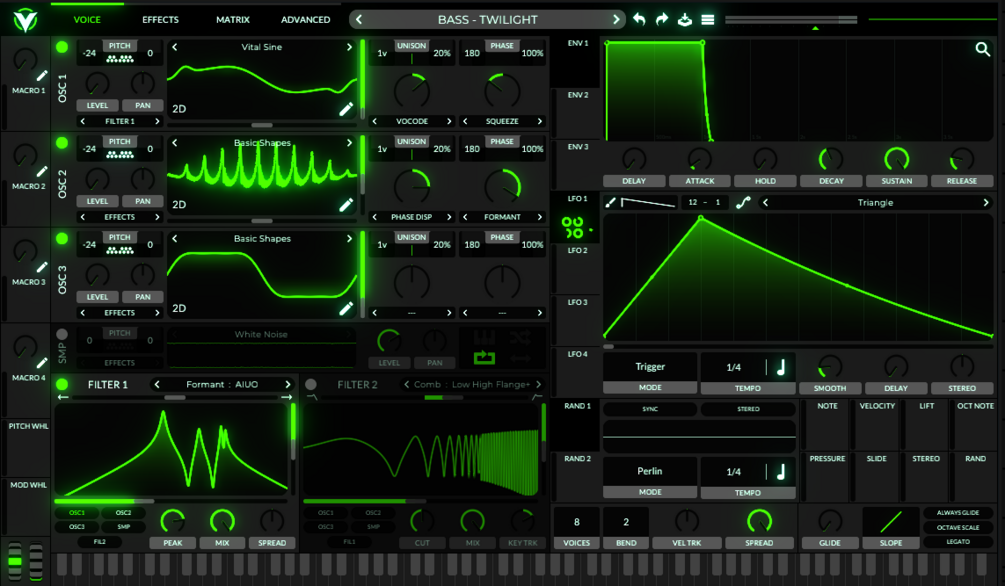Click the RAND 1 STEREO button
Screen dimensions: 1005x586
748,409
